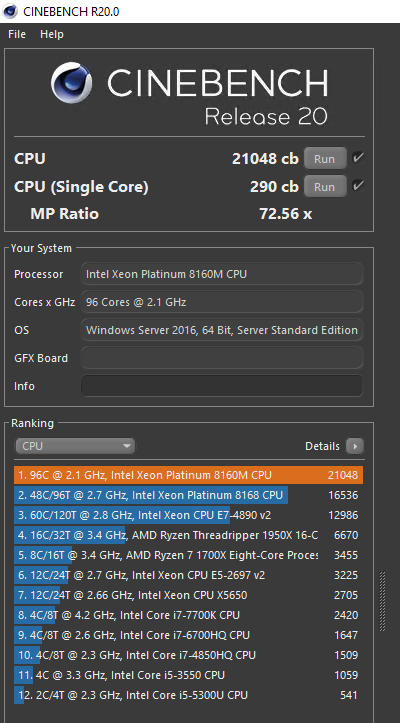Click the GFX Board field
The height and width of the screenshot is (723, 400).
[x=222, y=358]
